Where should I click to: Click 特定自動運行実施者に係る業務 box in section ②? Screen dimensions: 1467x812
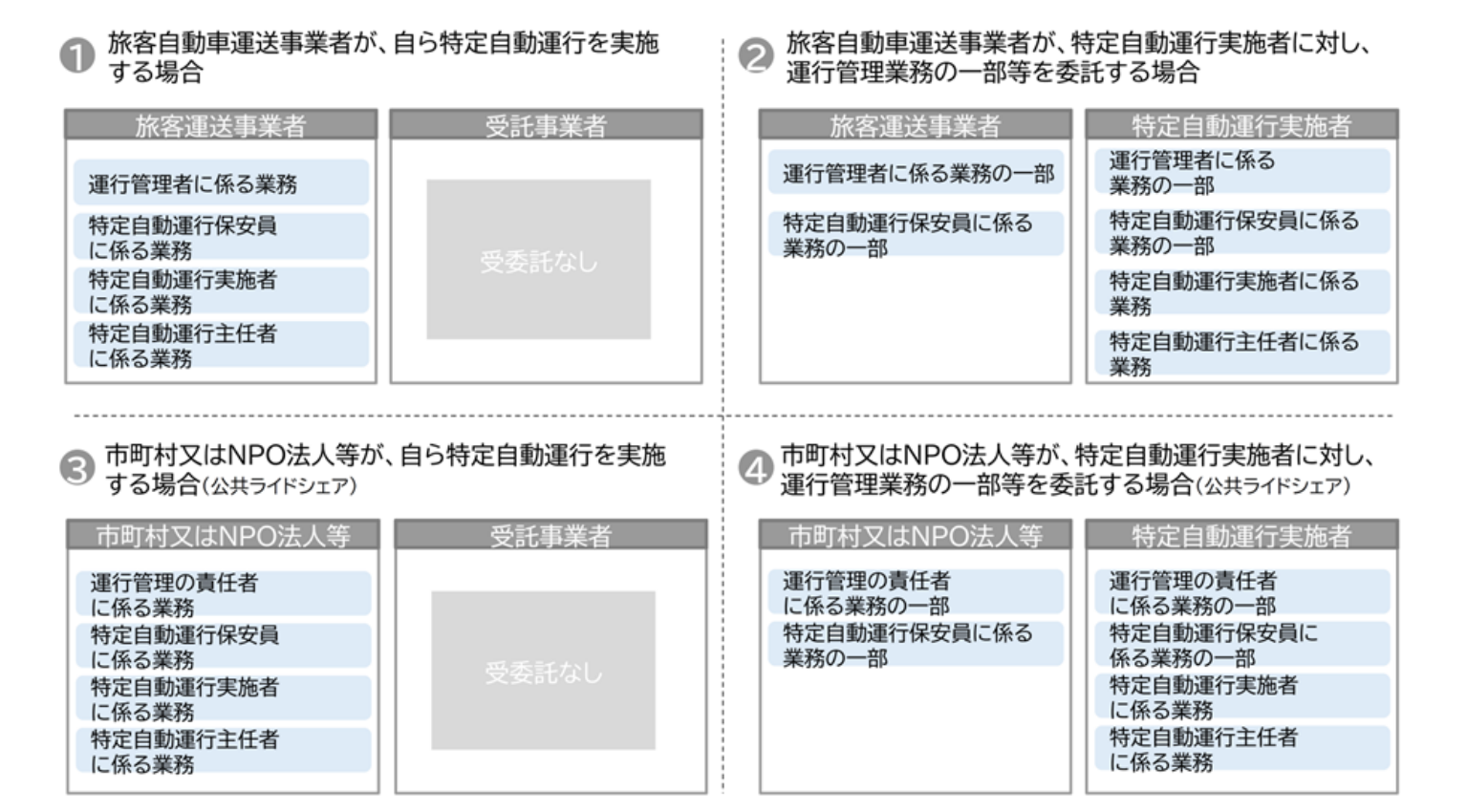click(x=1242, y=293)
